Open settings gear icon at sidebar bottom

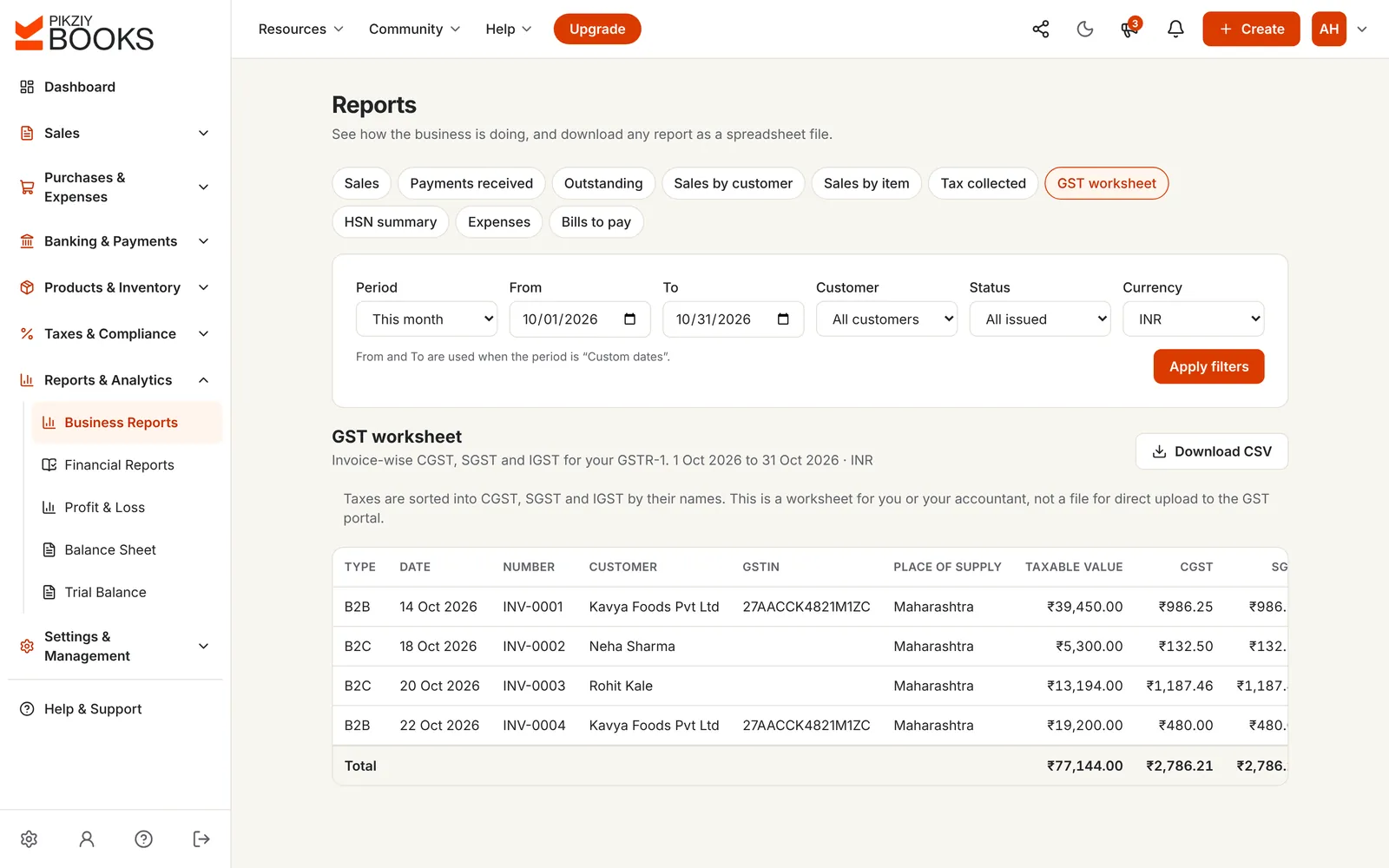point(29,838)
